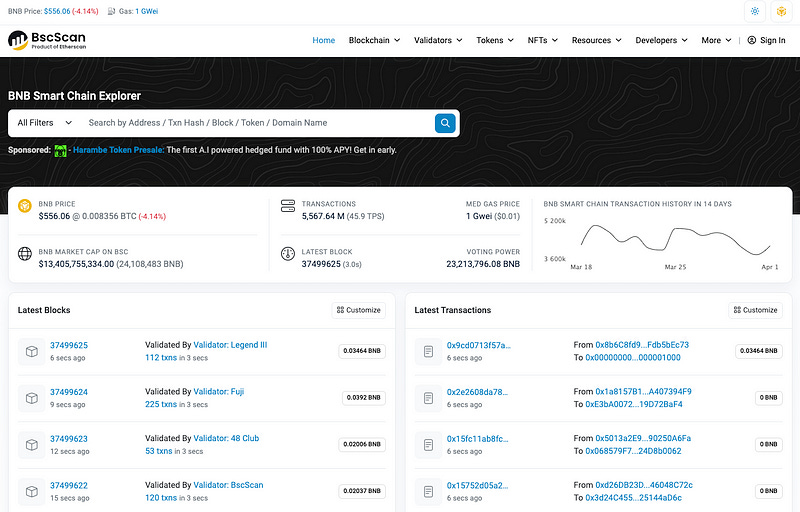Click the Harambe Token sponsor icon
The height and width of the screenshot is (512, 800).
(60, 150)
